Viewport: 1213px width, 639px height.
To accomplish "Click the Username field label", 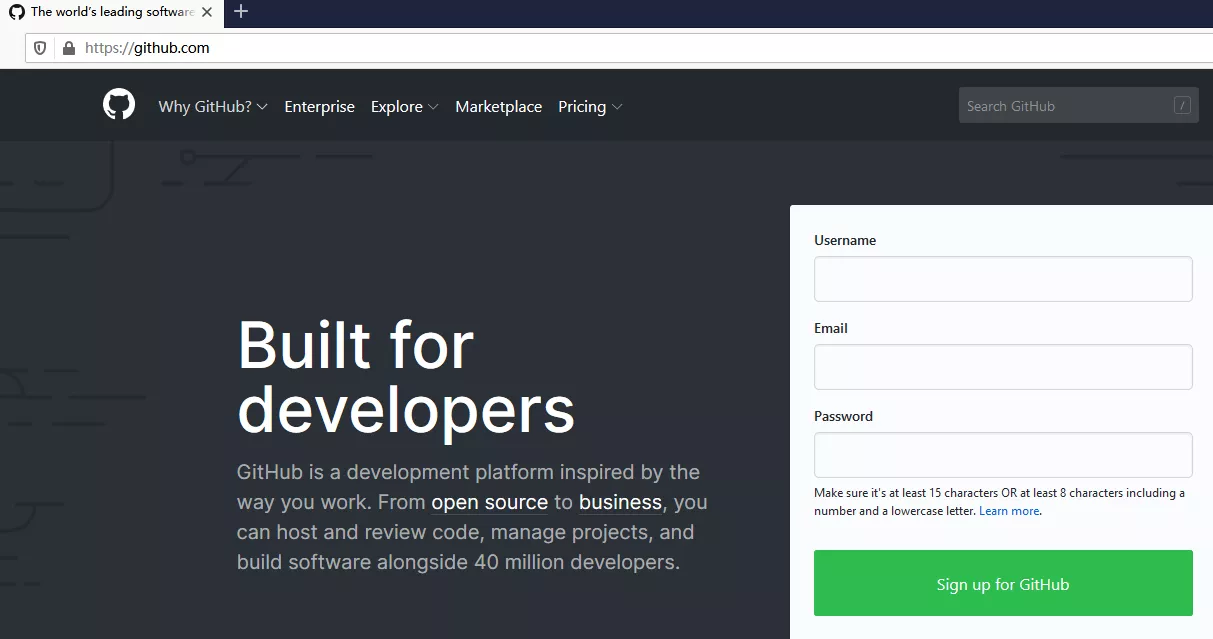I will (x=845, y=240).
